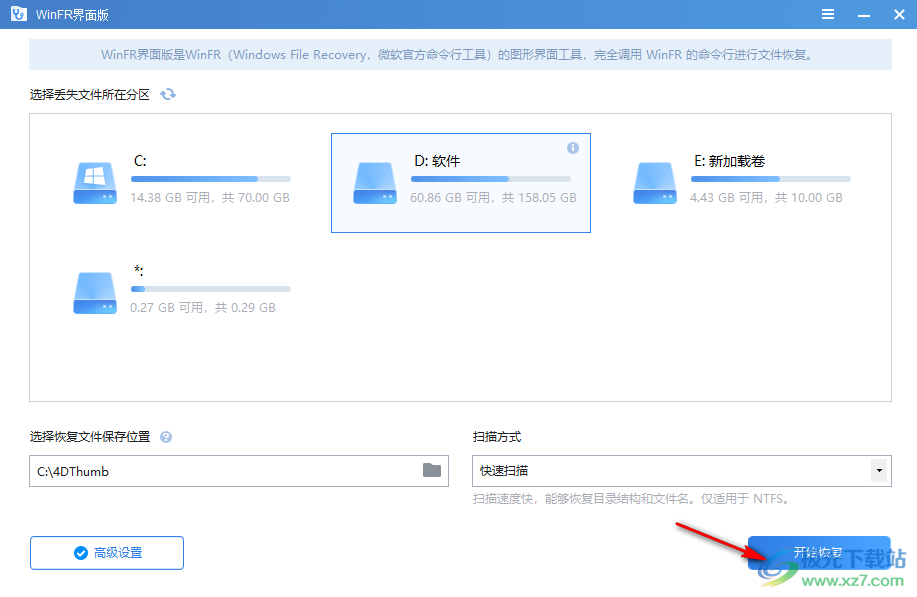View info icon on D: 软件 partition
Screen dimensions: 917x597
click(573, 147)
